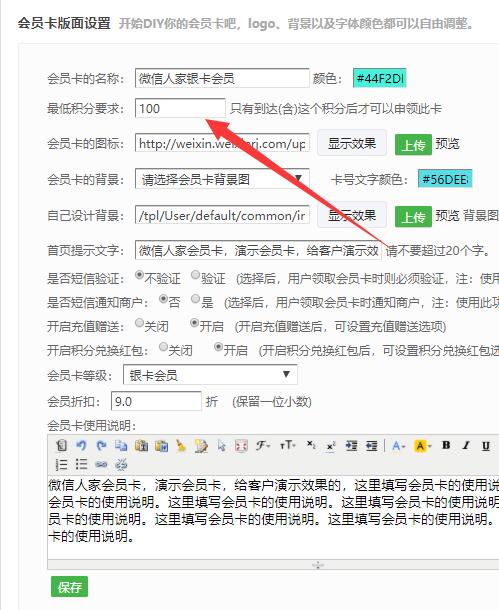Click inside the 会员卡使用说明 editor text area

point(273,517)
